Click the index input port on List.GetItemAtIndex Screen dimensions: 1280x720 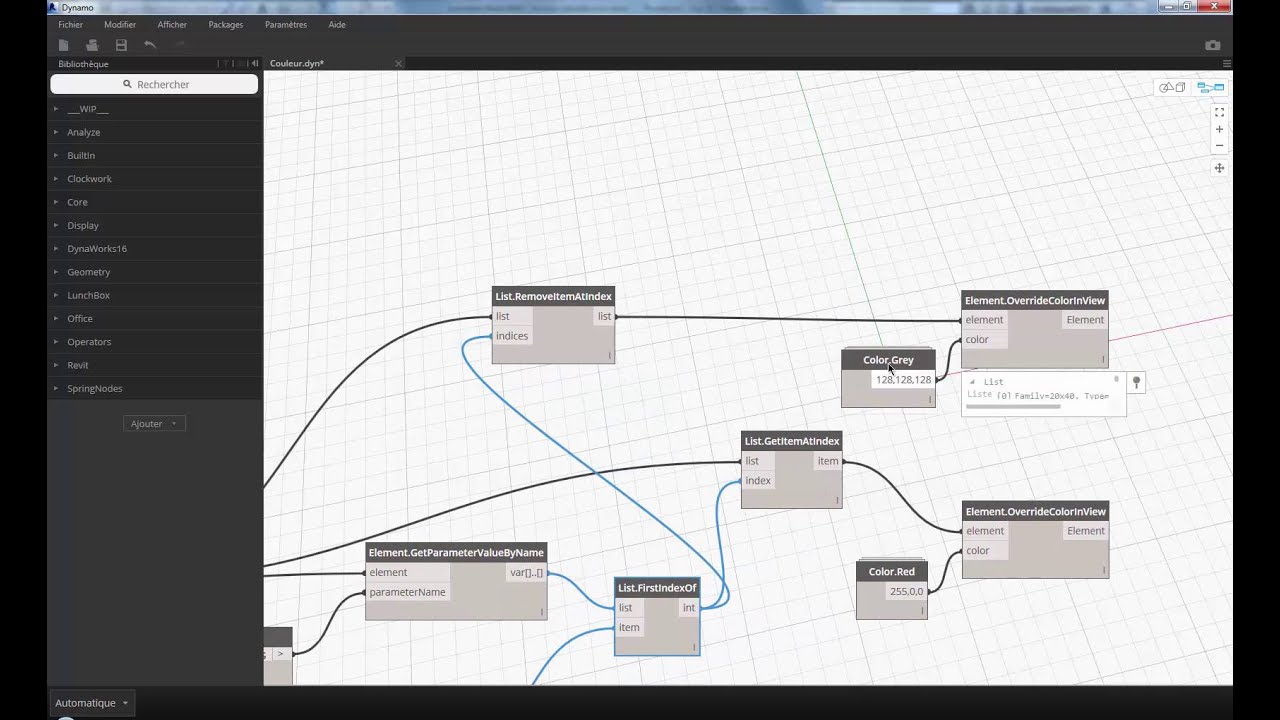click(758, 481)
